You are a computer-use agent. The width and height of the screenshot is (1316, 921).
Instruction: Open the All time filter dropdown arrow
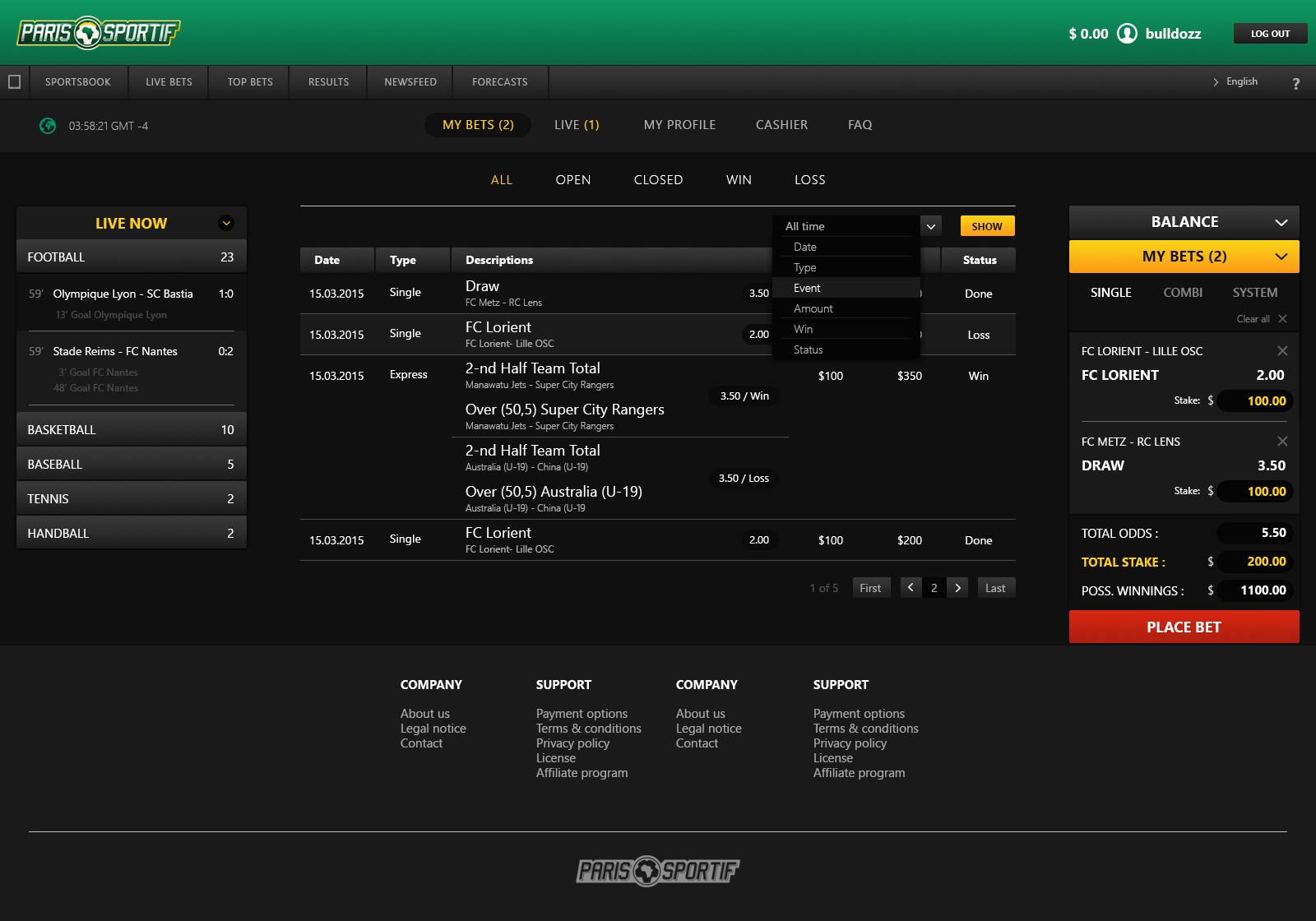point(931,226)
